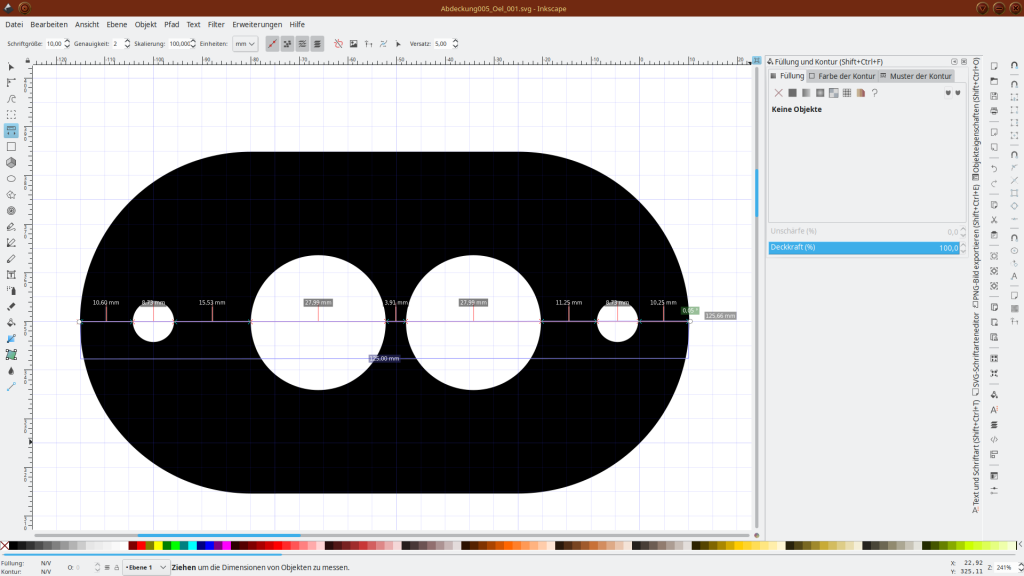
Task: Open the Pfad menu
Action: tap(171, 24)
